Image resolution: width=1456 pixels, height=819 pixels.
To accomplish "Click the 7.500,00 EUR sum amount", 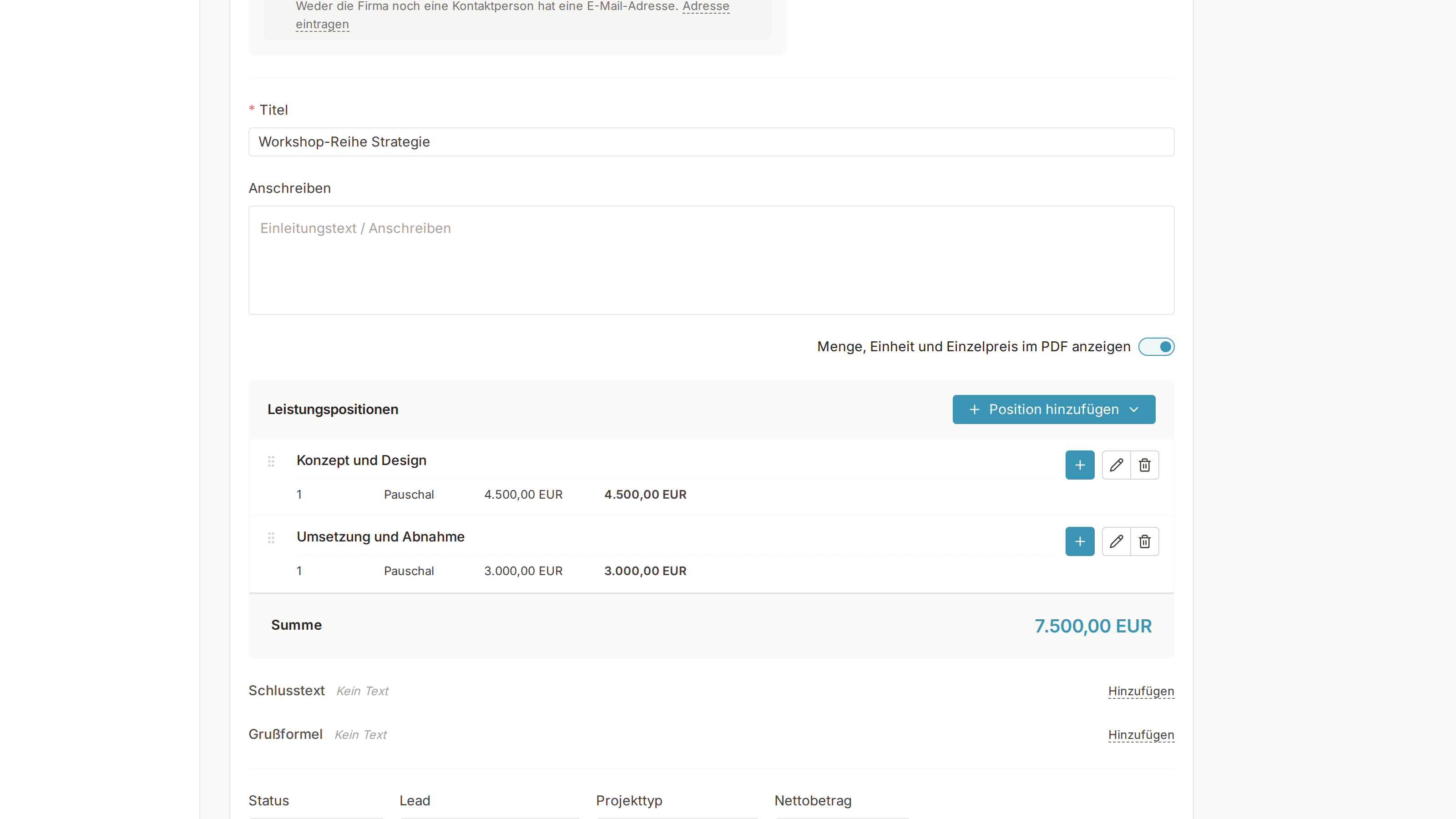I will point(1092,626).
